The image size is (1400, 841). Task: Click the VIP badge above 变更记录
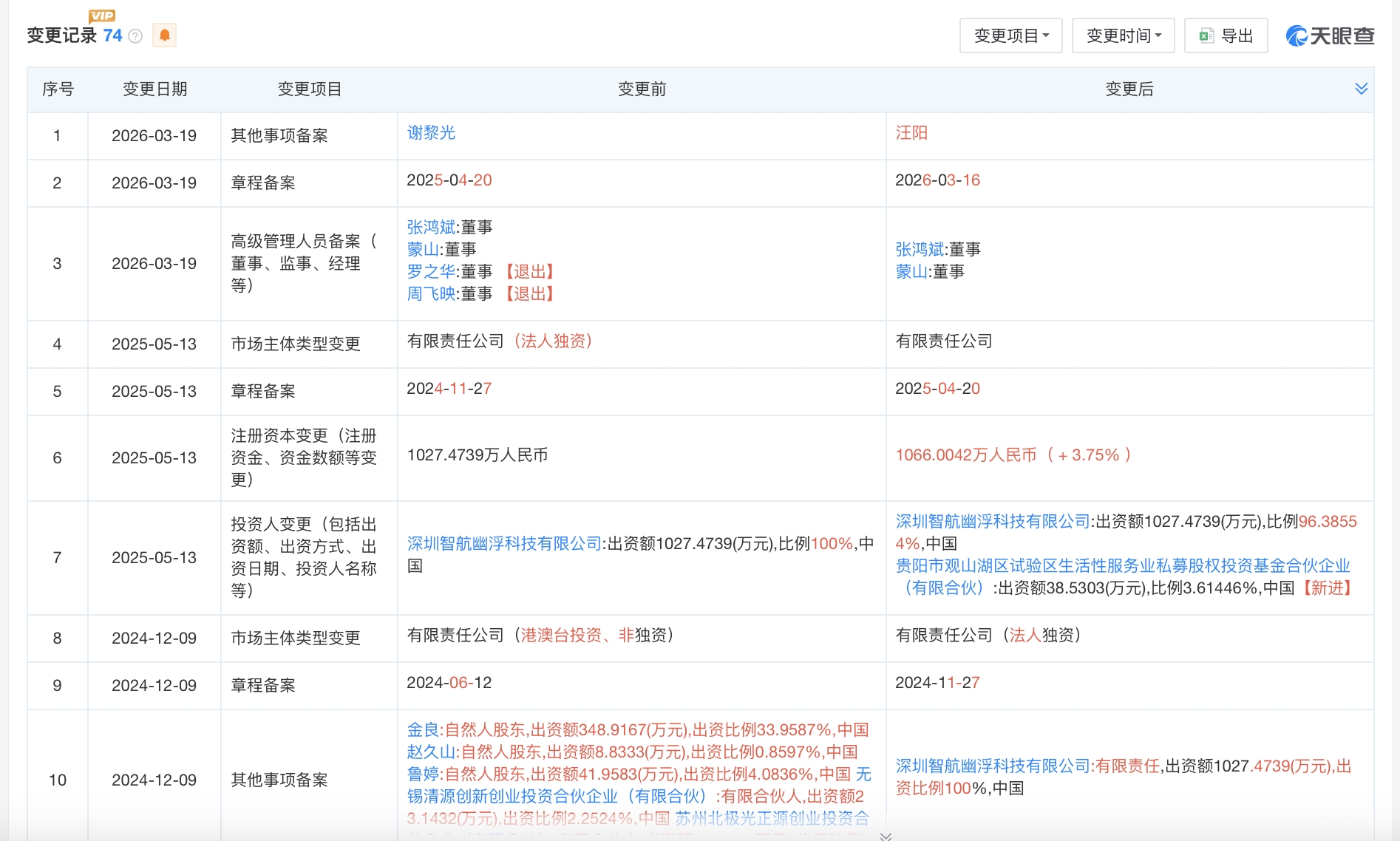point(102,16)
